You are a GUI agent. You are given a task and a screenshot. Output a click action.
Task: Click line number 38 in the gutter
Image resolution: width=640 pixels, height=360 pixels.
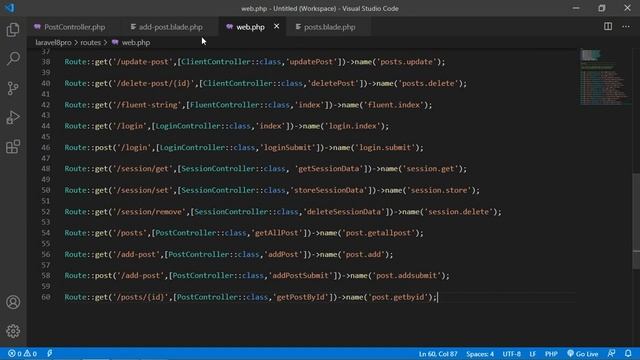click(x=46, y=62)
